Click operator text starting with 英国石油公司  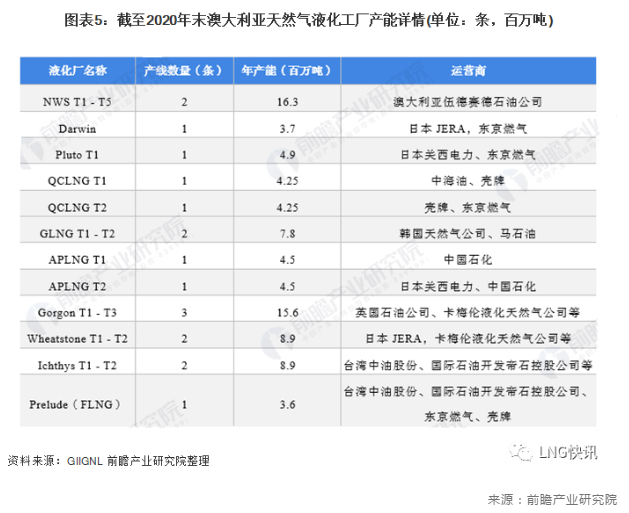468,313
